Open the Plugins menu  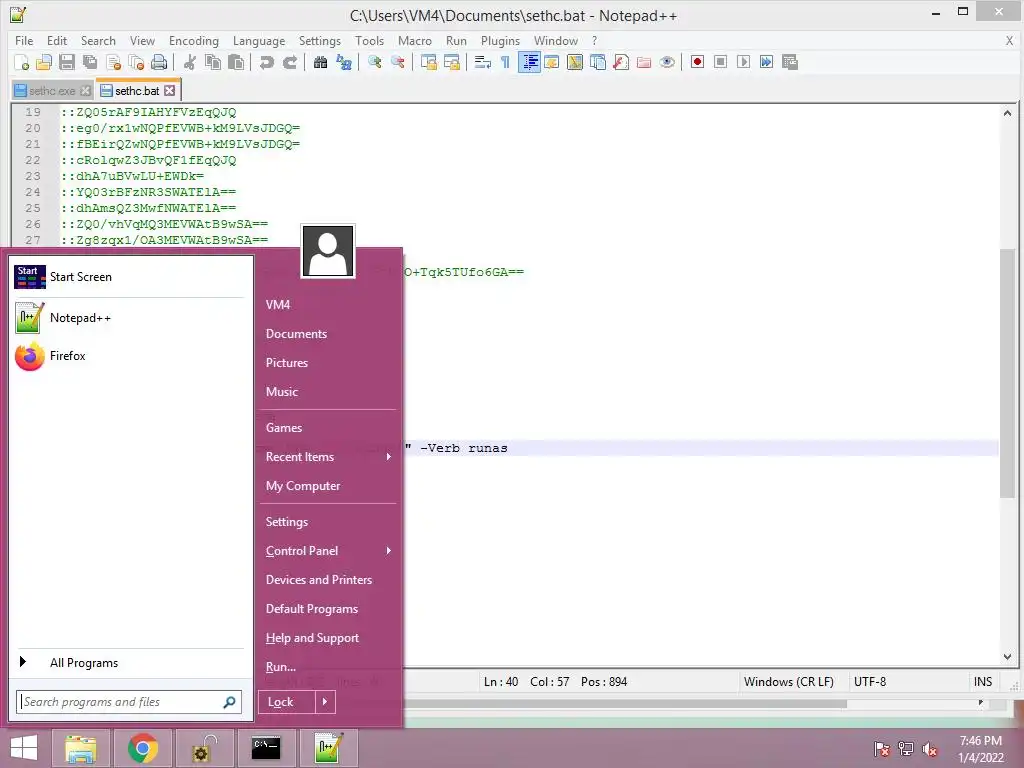(x=500, y=40)
